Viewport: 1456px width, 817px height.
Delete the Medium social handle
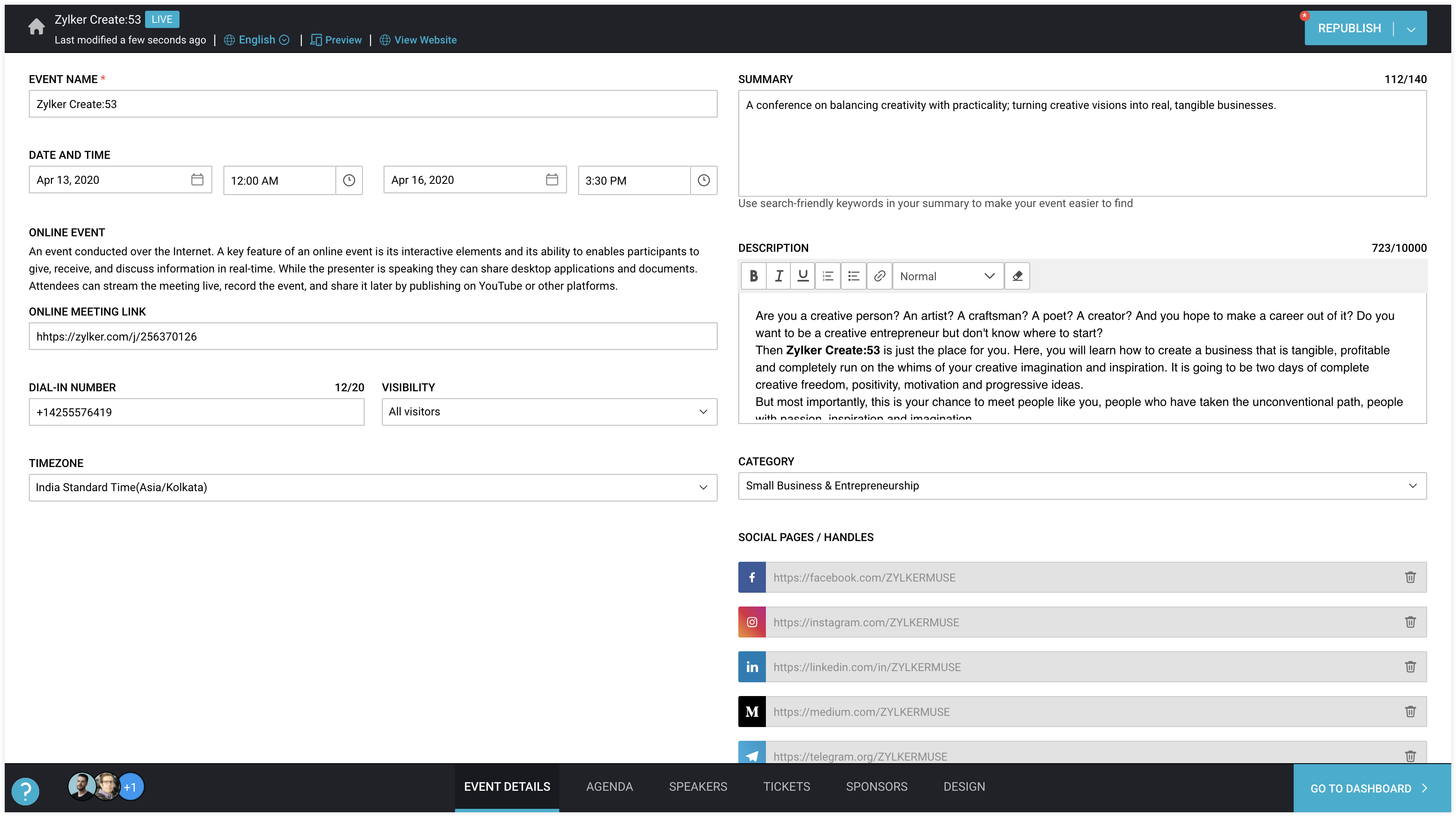[x=1410, y=712]
